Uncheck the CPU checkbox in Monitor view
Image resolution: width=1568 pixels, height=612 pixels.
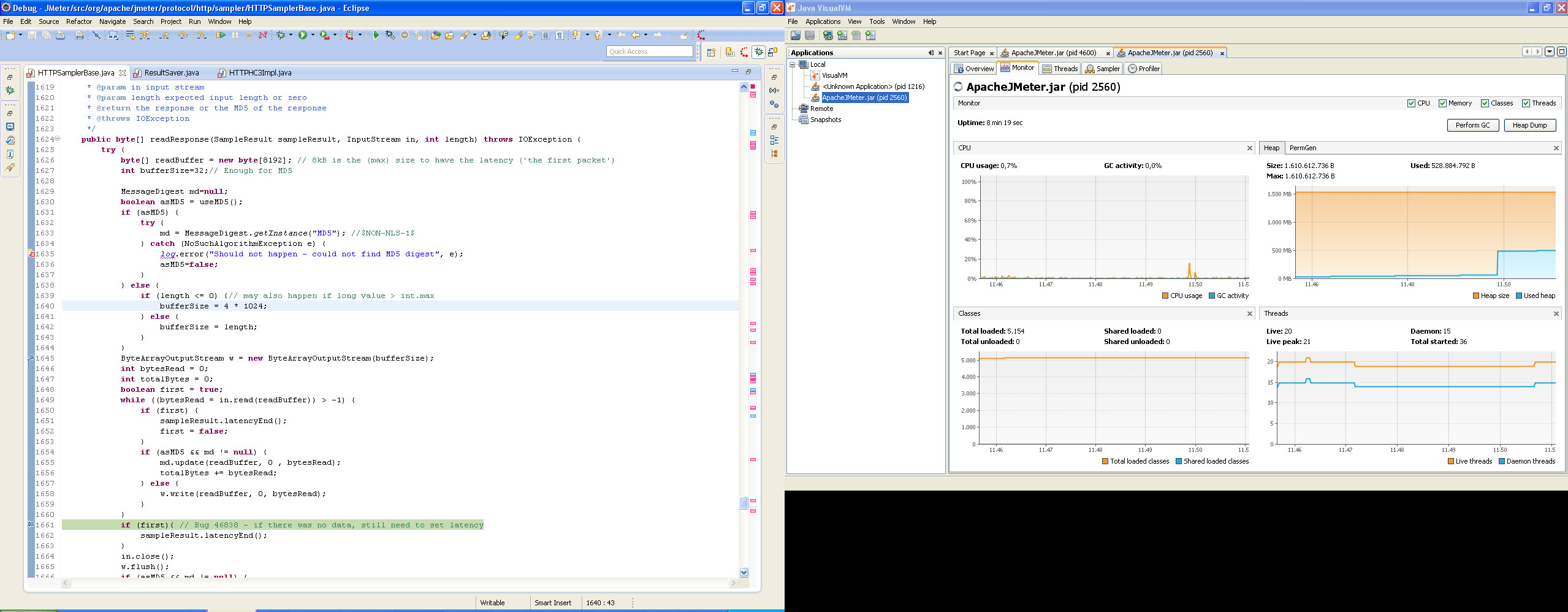[x=1412, y=103]
